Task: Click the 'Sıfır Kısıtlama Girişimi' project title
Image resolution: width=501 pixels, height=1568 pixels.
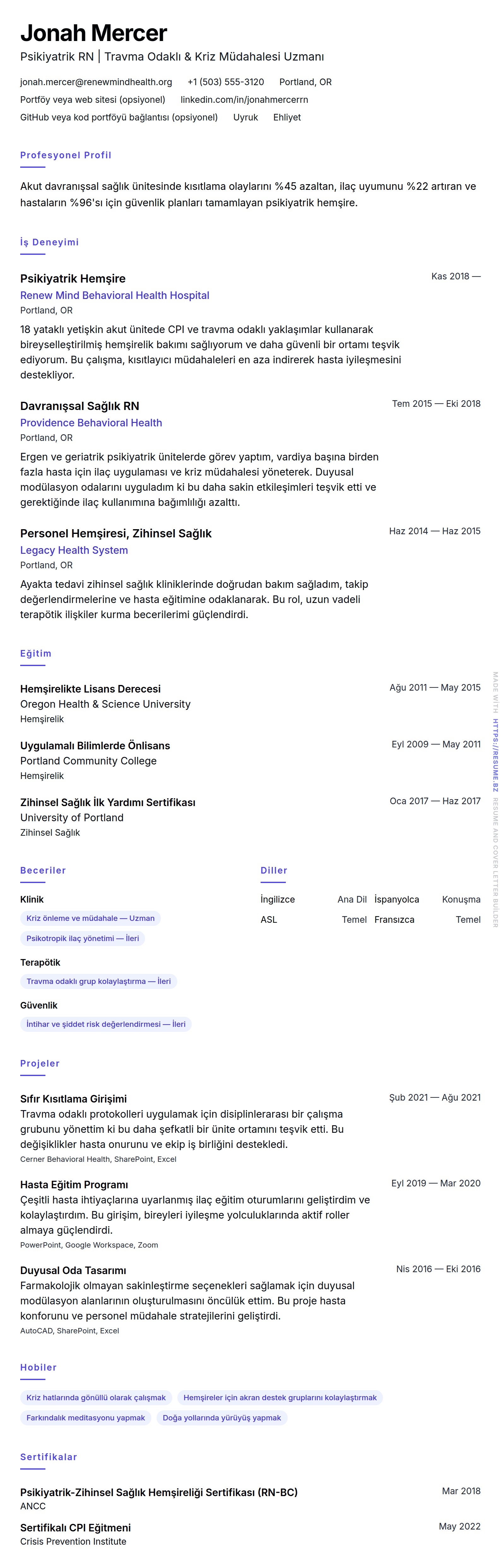Action: [73, 1099]
